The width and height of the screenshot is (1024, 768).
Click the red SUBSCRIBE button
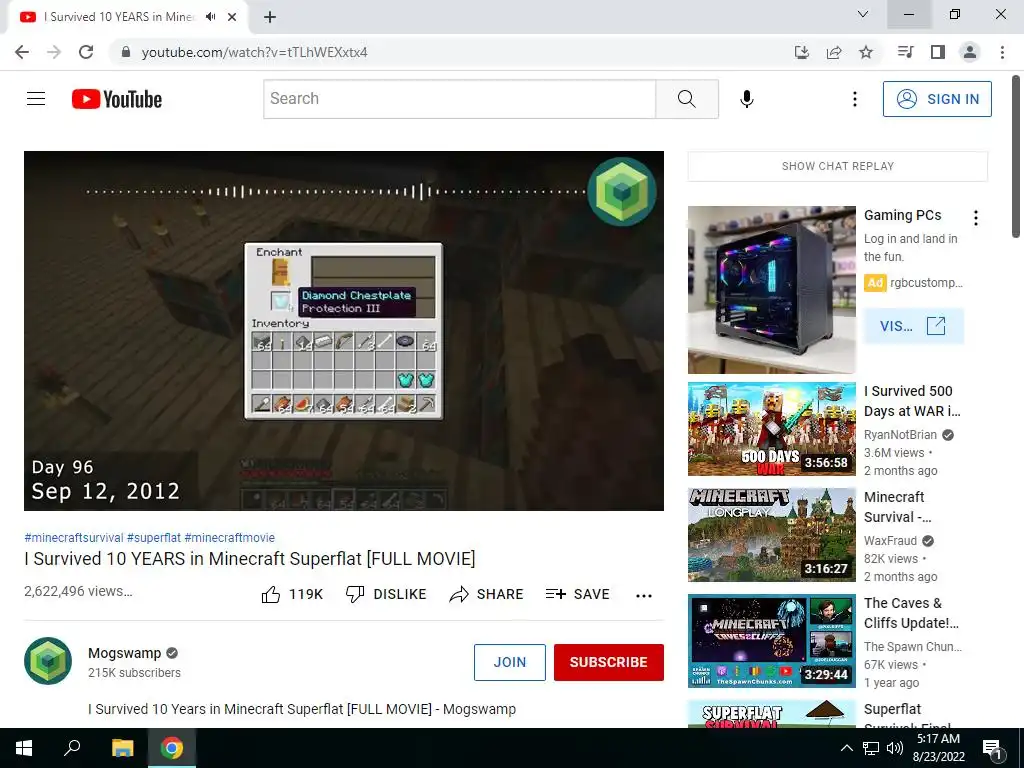tap(609, 662)
